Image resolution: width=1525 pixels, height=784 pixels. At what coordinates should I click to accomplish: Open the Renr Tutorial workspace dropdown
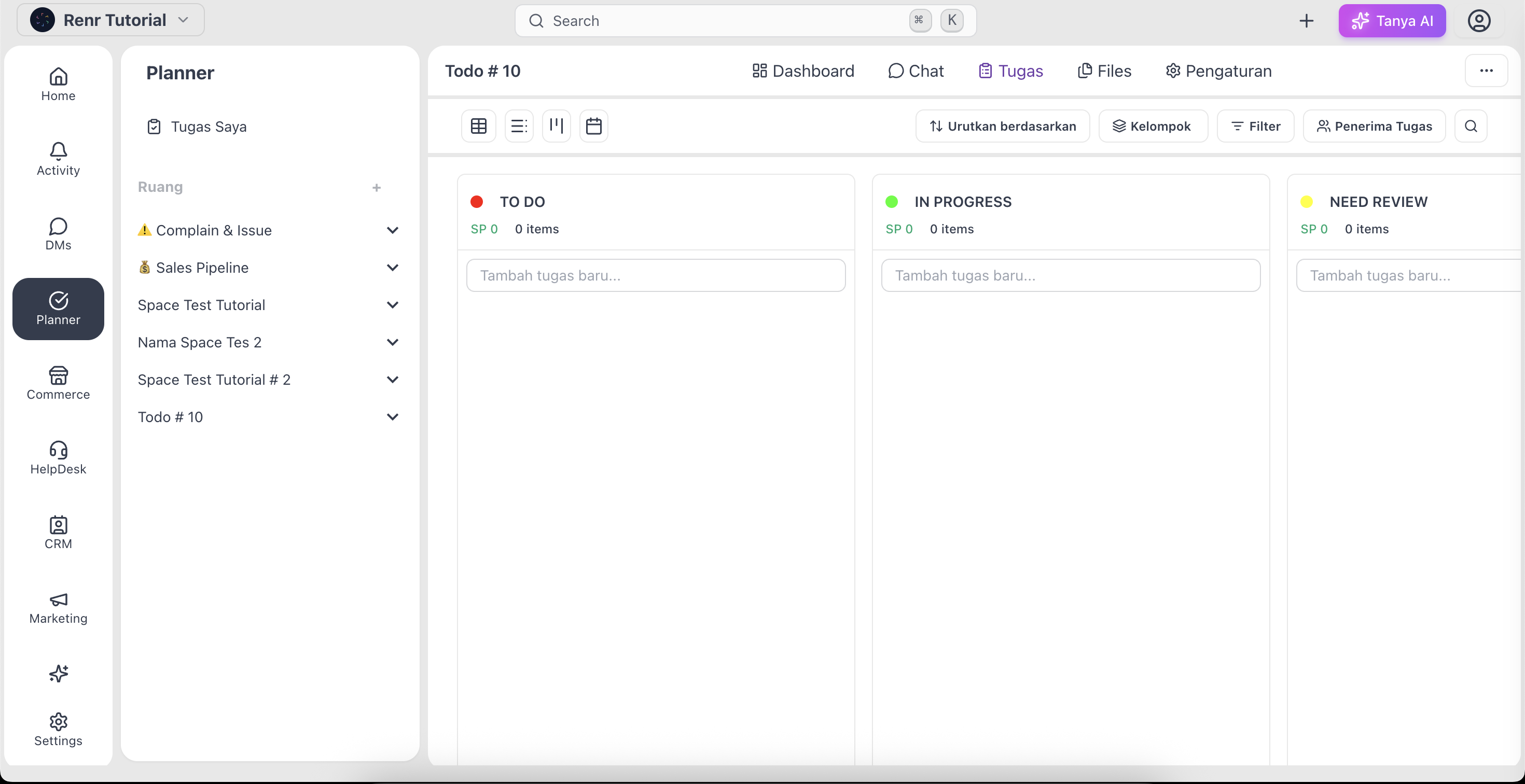click(x=110, y=20)
